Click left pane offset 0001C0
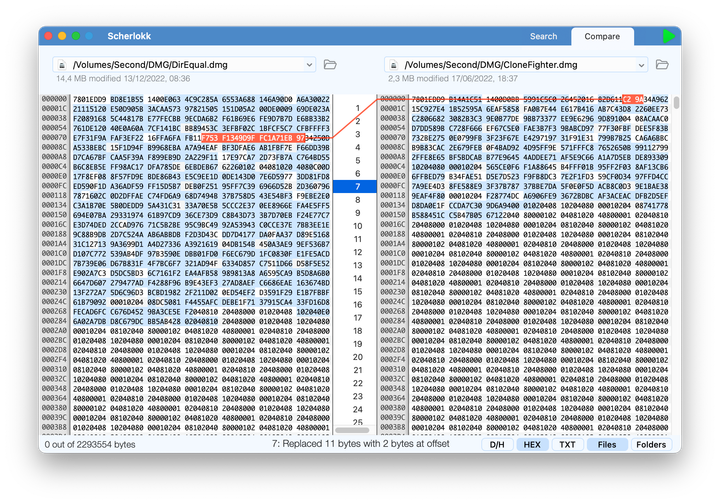 54,253
